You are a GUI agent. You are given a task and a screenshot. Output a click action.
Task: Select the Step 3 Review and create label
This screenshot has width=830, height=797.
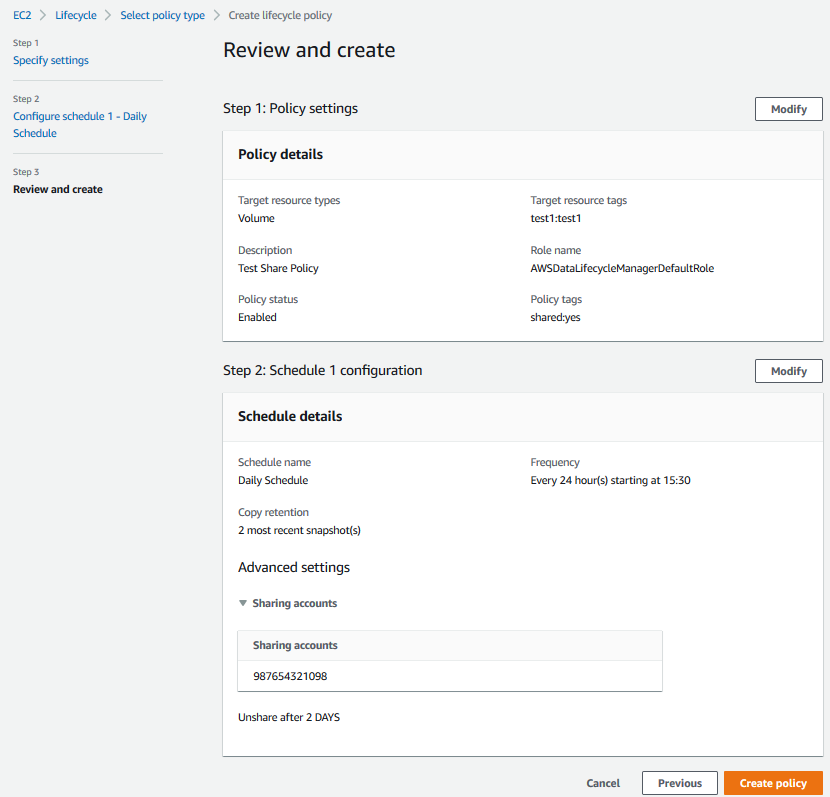pyautogui.click(x=57, y=189)
